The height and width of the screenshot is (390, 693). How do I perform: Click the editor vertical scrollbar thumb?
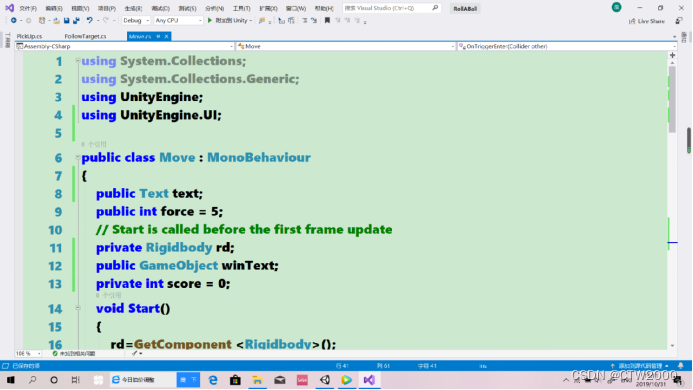[x=672, y=99]
